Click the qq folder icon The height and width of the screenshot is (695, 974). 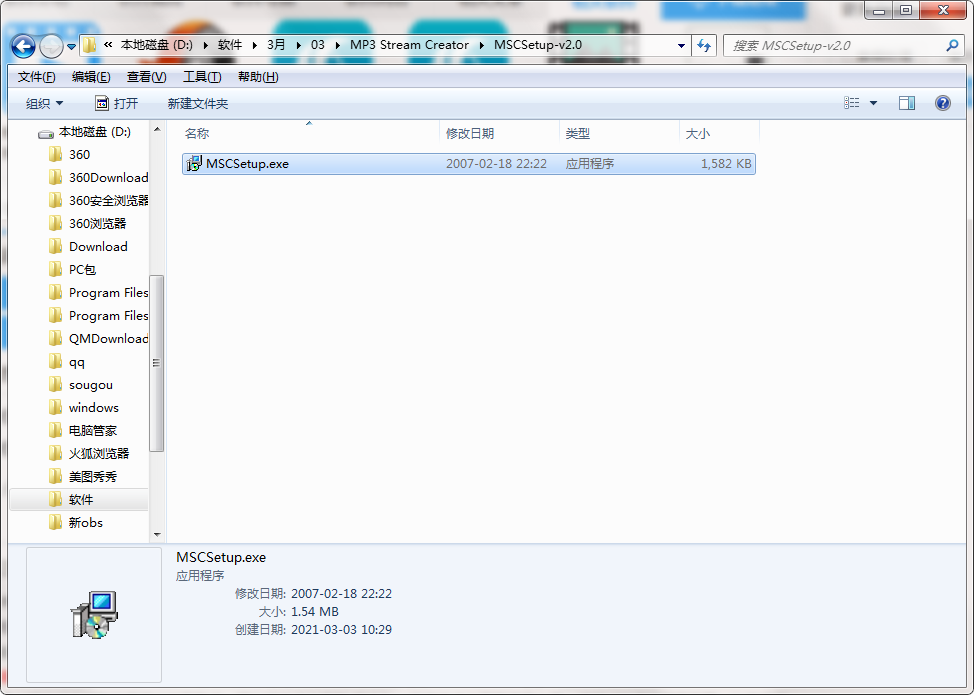[x=55, y=361]
